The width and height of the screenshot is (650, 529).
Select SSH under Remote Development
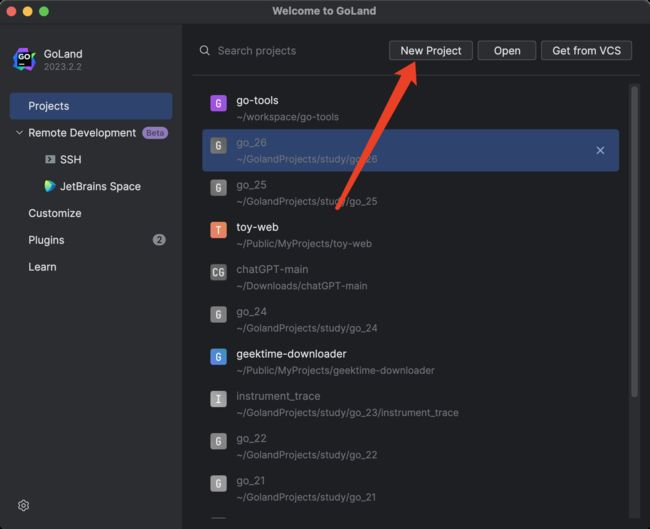pos(70,160)
